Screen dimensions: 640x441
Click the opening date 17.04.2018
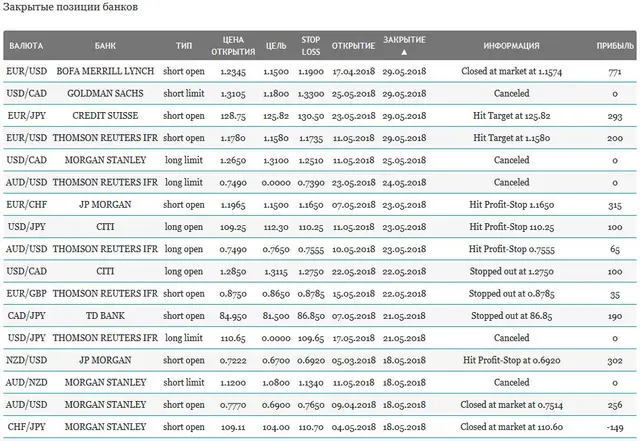point(353,72)
